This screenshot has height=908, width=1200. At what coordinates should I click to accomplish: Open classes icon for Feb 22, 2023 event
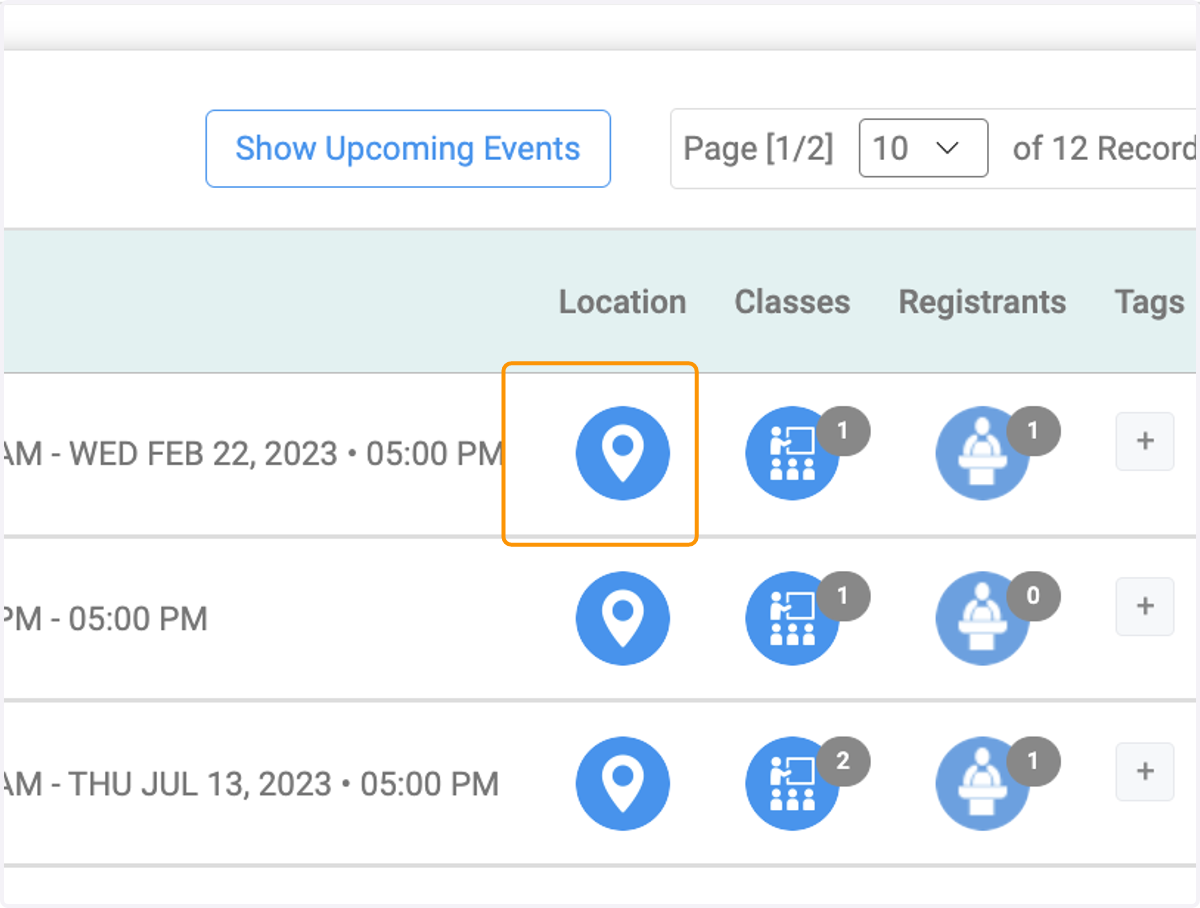[x=793, y=453]
